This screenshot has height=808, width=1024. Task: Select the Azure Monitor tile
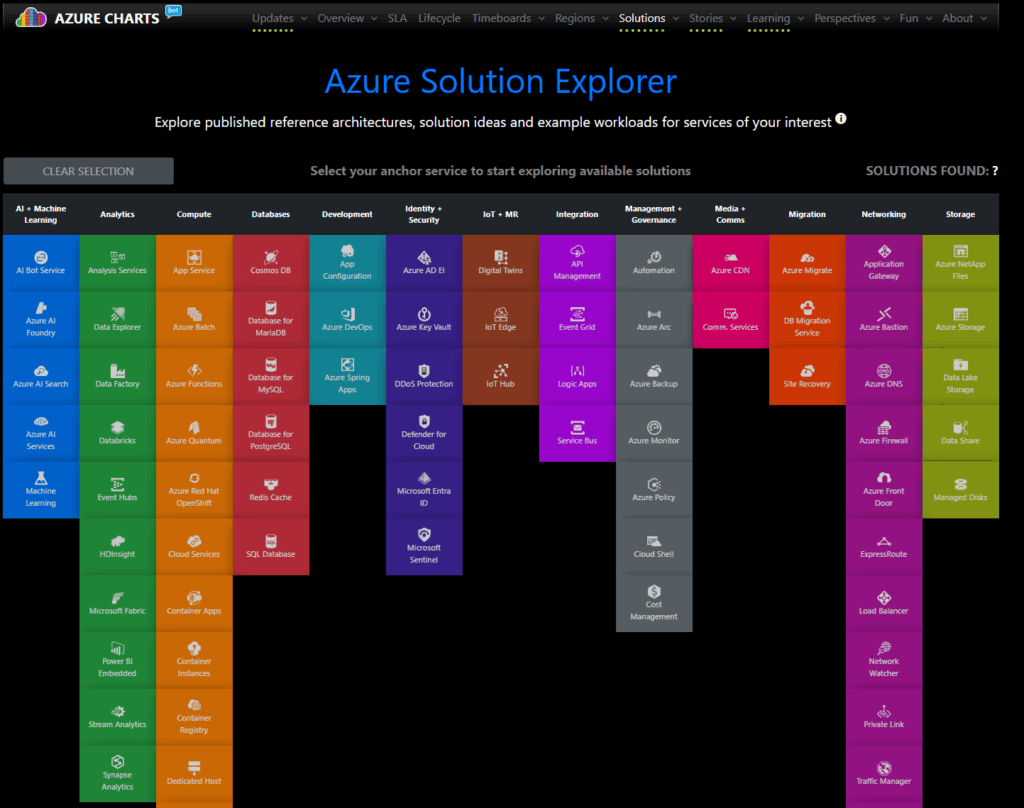[654, 433]
